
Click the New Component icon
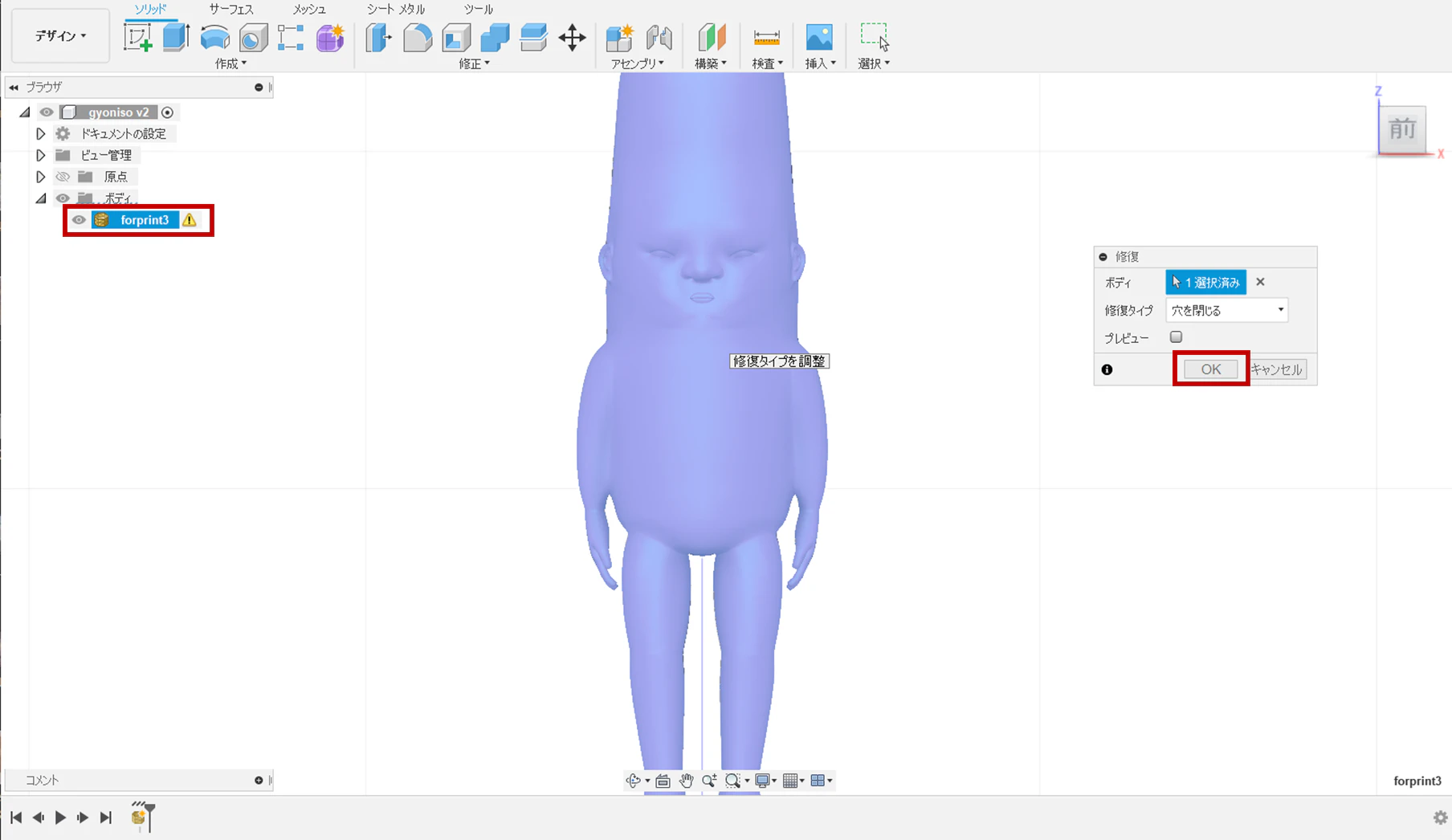(619, 38)
